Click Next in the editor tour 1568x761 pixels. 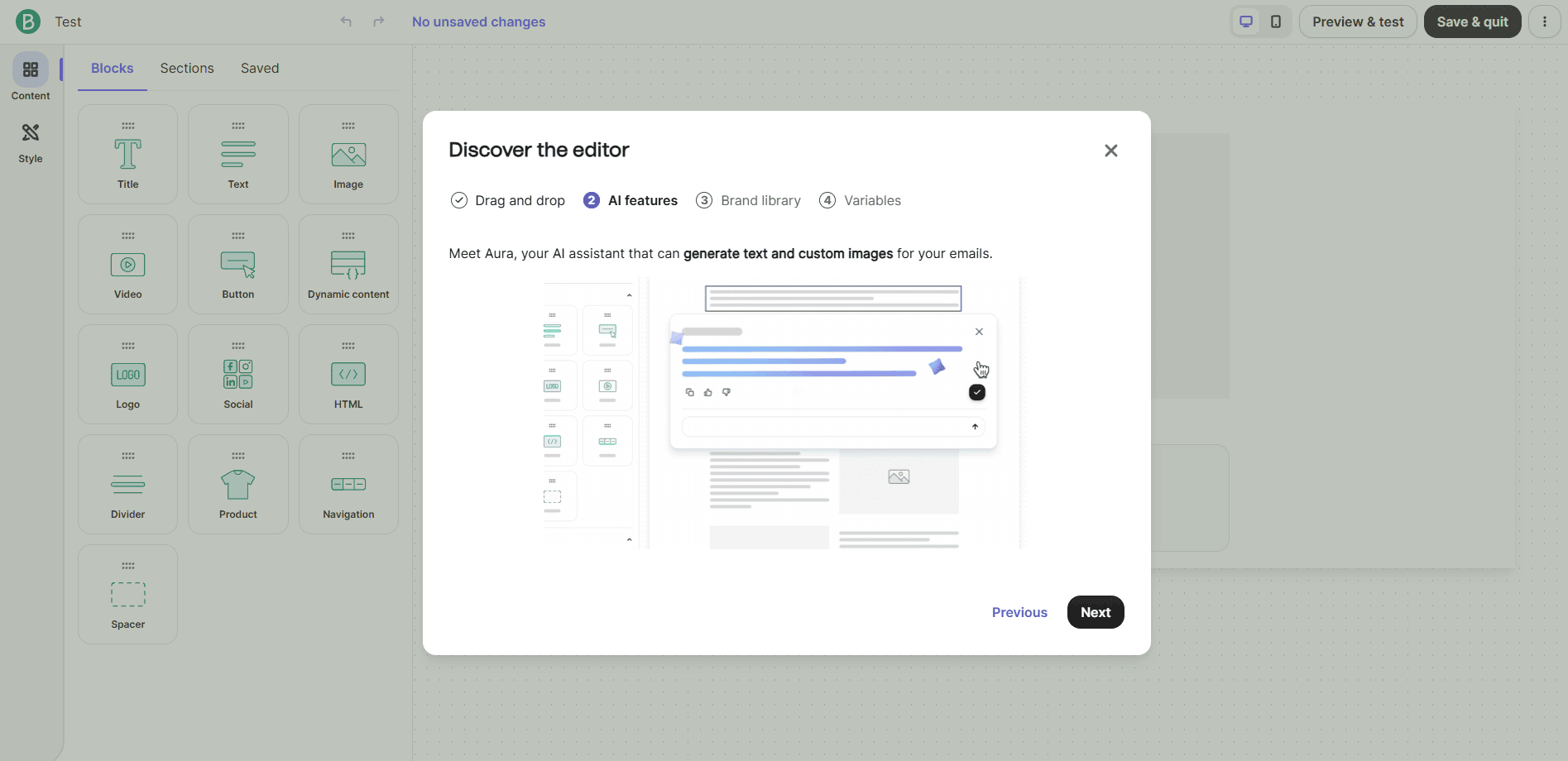[1096, 612]
